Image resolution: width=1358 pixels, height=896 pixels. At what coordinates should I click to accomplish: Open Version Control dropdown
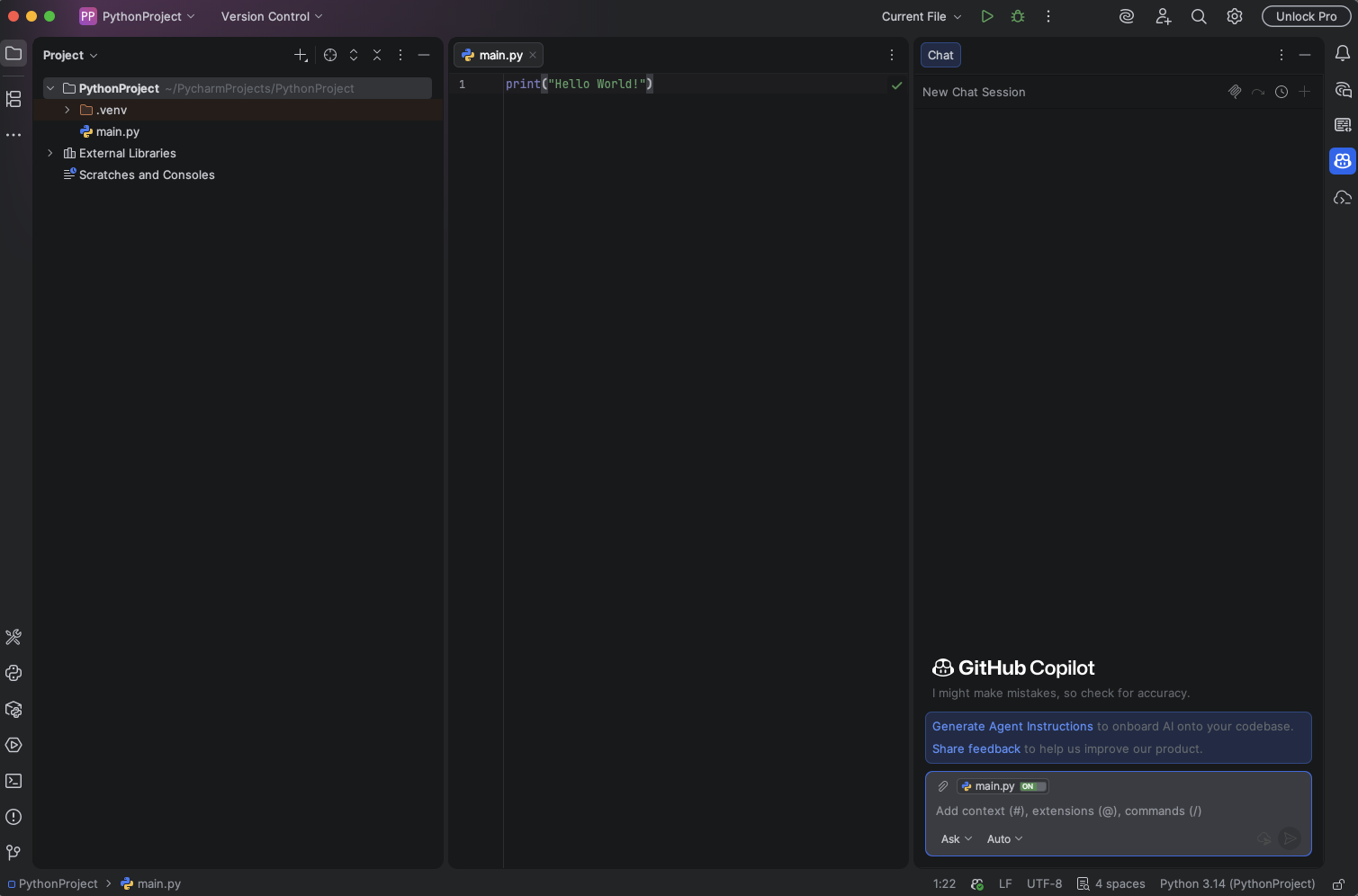pyautogui.click(x=272, y=16)
